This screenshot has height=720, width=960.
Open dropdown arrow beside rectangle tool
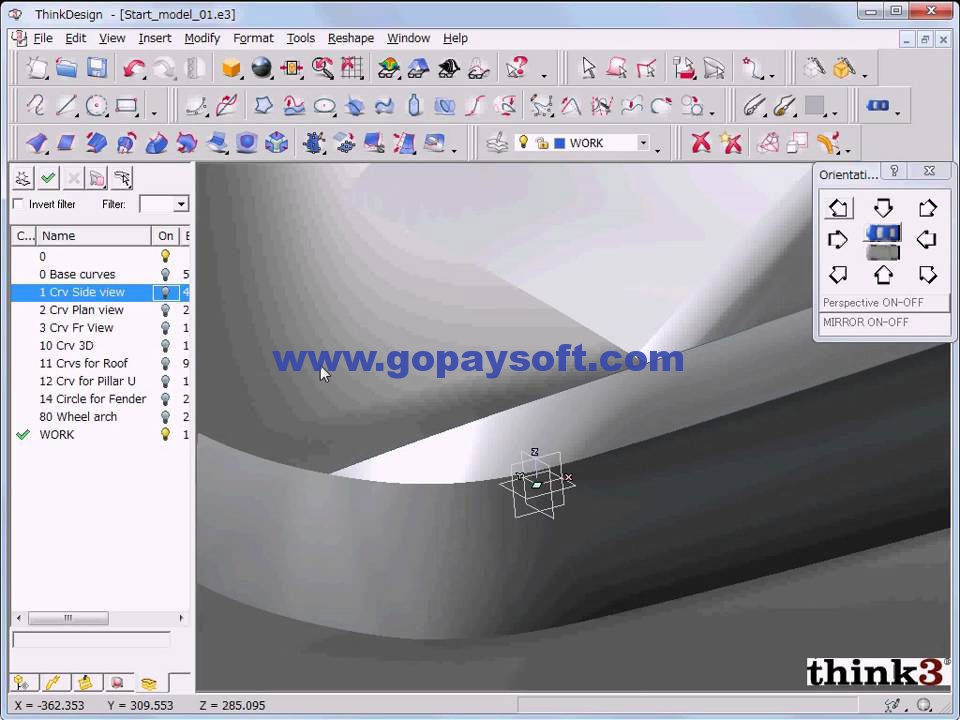[x=154, y=113]
